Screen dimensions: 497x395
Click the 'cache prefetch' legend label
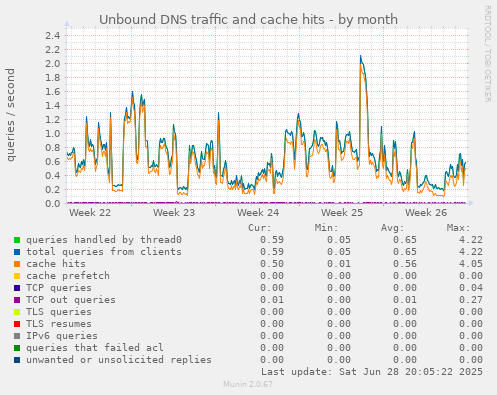(68, 276)
